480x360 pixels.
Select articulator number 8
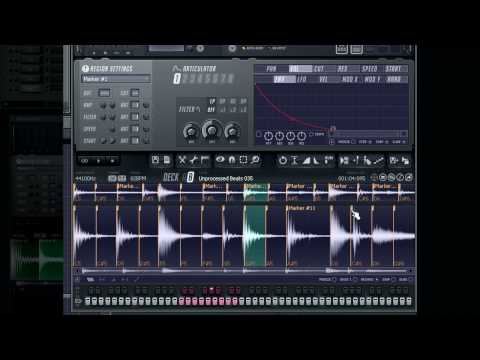click(x=230, y=79)
